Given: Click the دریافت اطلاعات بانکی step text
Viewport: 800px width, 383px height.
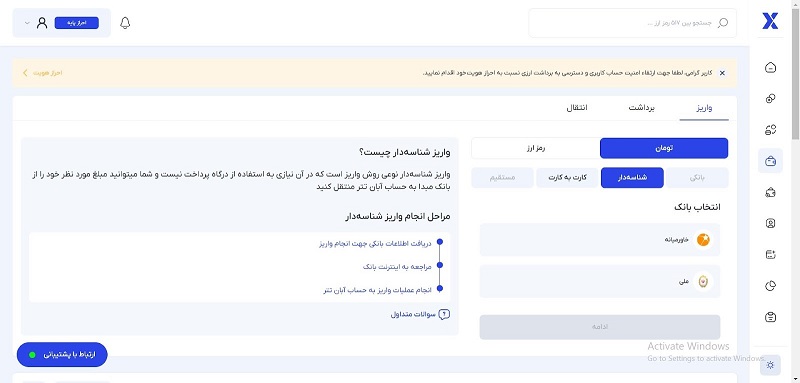Looking at the screenshot, I should [x=375, y=243].
